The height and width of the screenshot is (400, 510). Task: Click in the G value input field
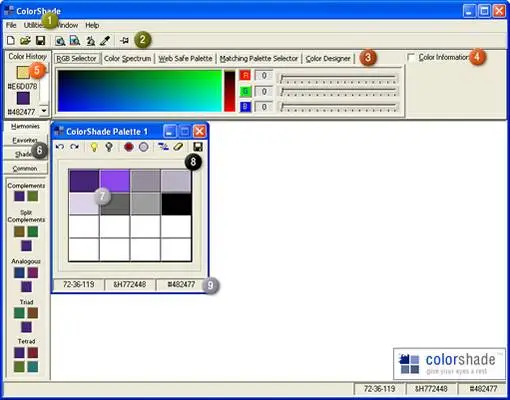pos(264,91)
